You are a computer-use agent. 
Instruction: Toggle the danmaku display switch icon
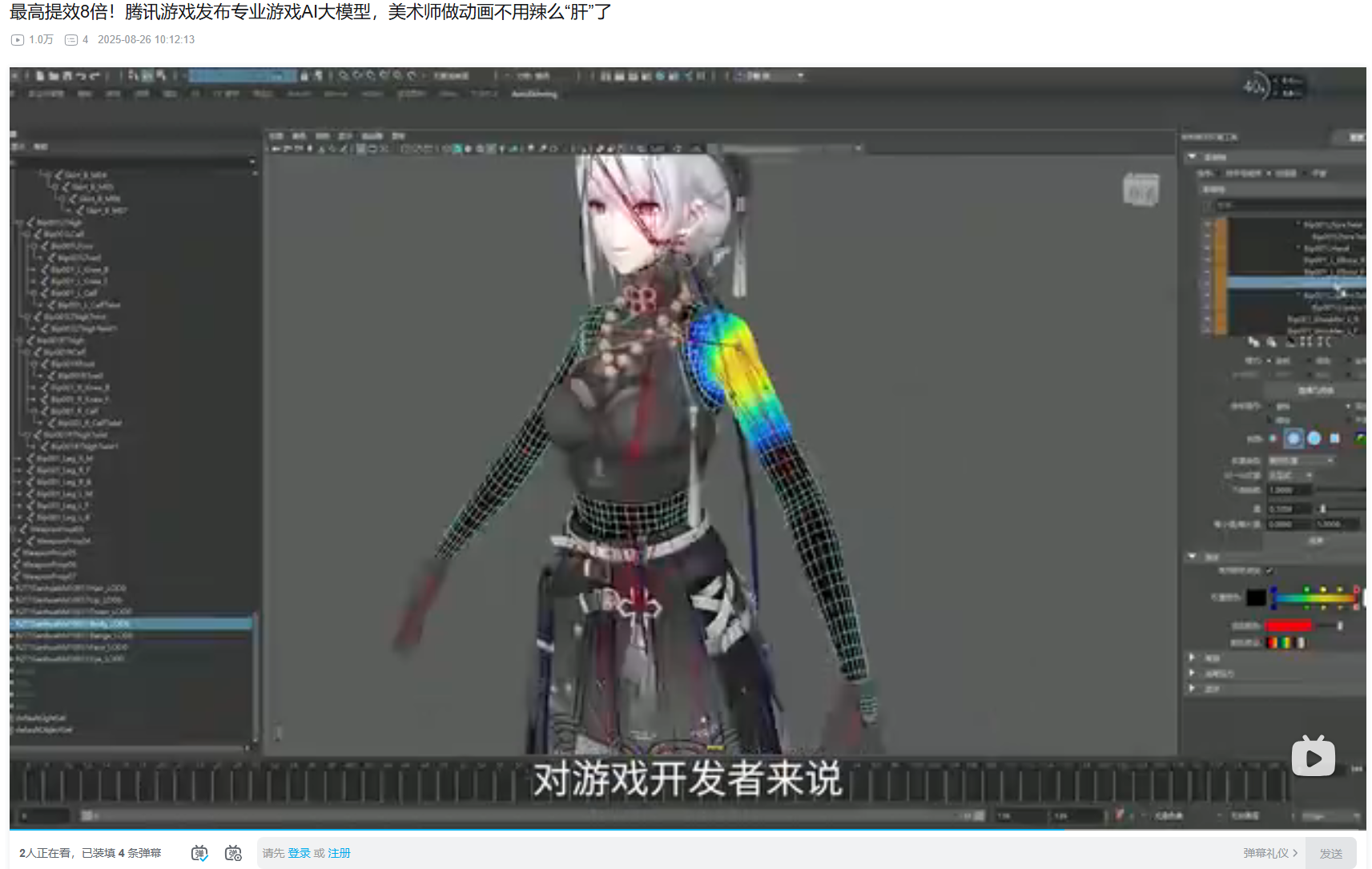tap(199, 853)
